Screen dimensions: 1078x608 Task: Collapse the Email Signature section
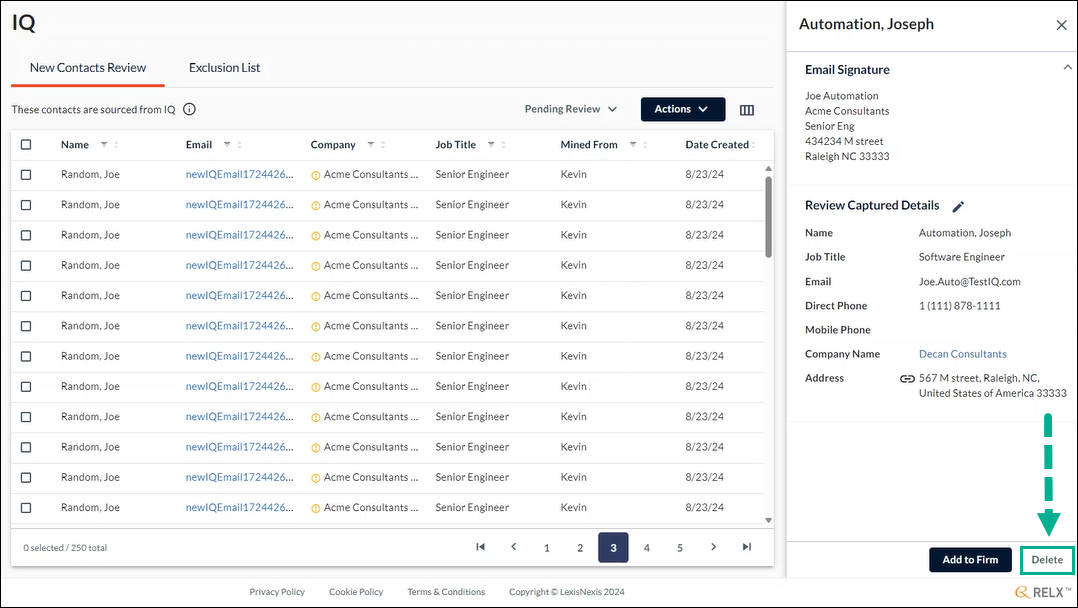pyautogui.click(x=1067, y=67)
